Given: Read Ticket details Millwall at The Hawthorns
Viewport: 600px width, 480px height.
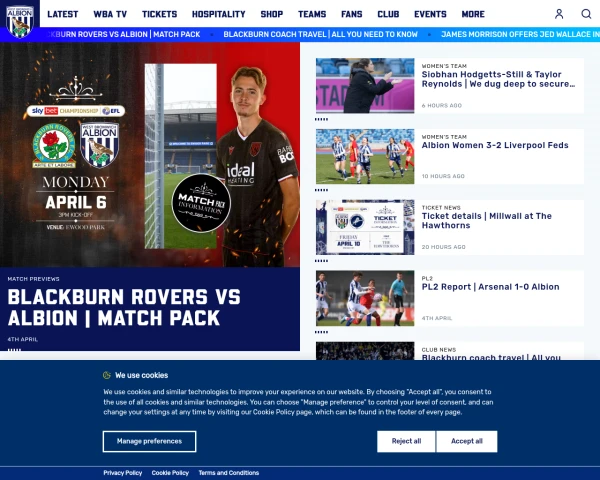Looking at the screenshot, I should coord(486,221).
